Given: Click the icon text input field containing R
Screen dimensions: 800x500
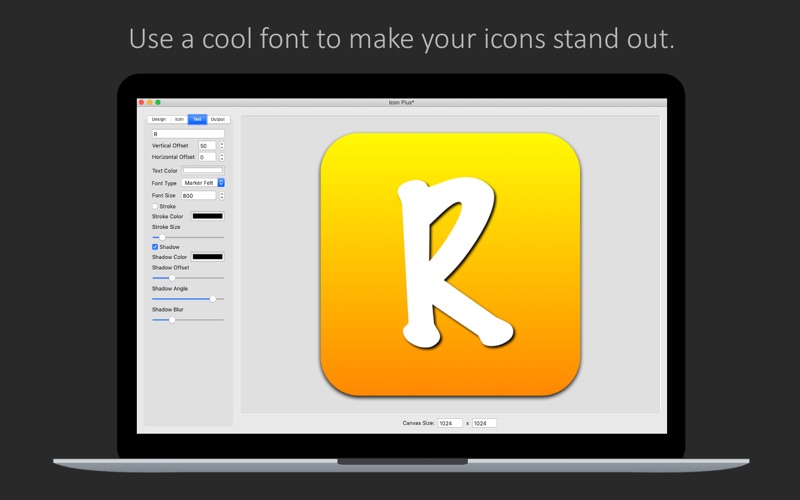Looking at the screenshot, I should pos(188,134).
